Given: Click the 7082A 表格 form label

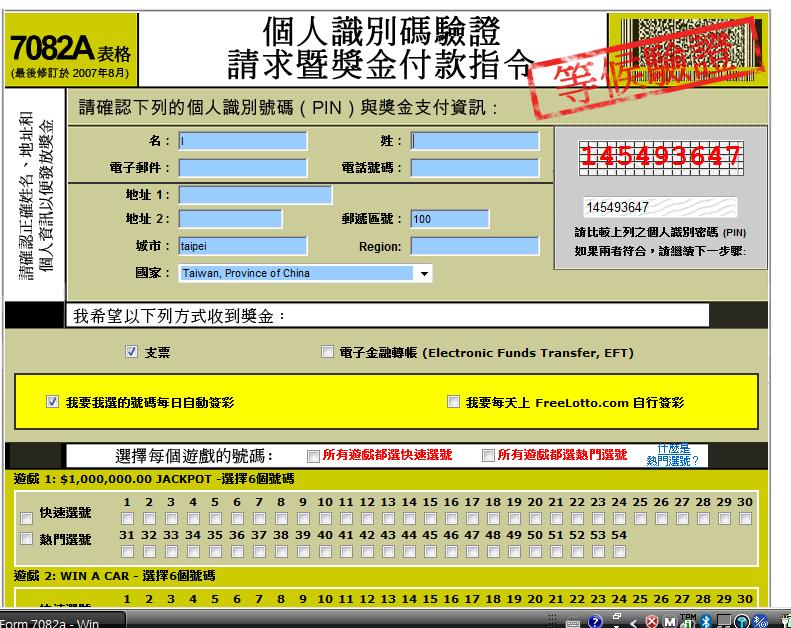Looking at the screenshot, I should [70, 49].
